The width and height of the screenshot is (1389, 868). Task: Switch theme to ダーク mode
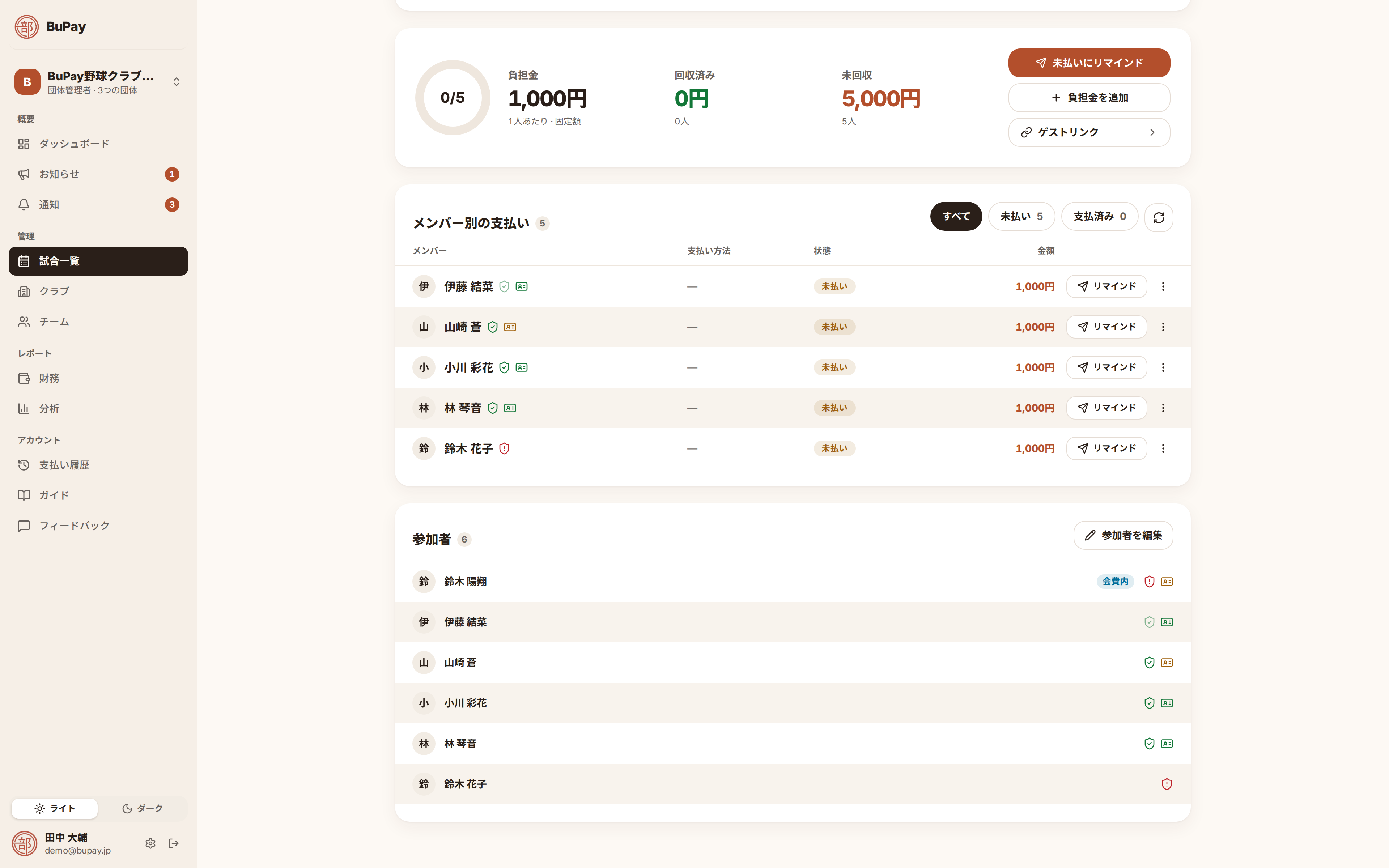click(x=143, y=808)
